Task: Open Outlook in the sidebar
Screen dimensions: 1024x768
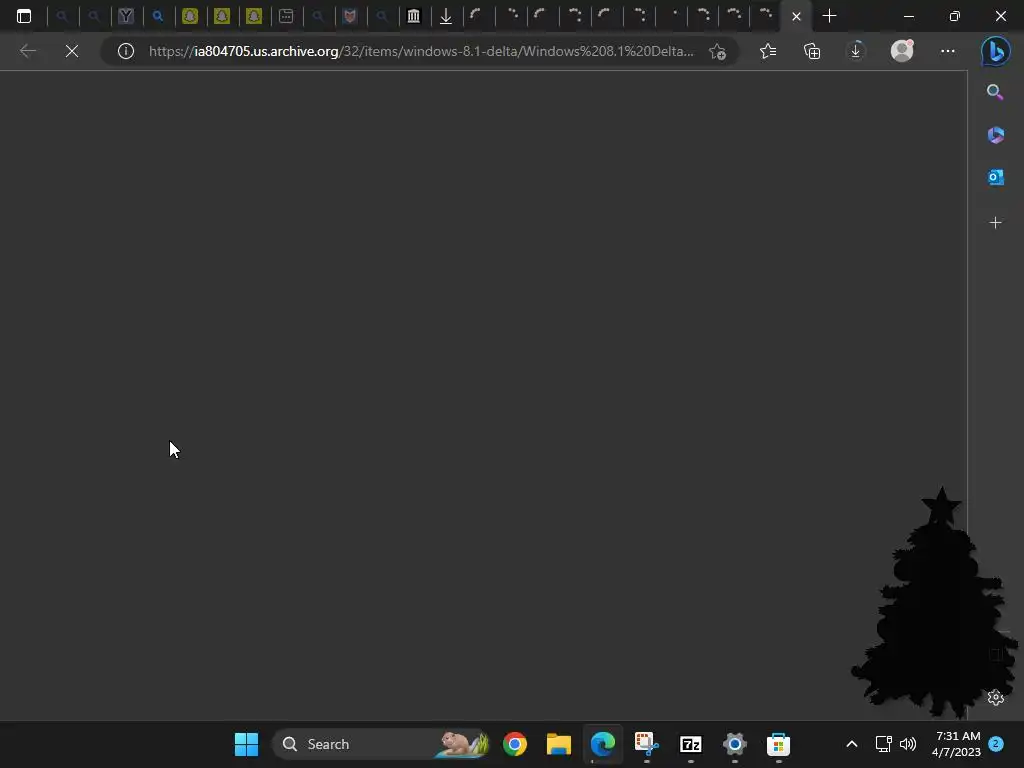Action: pos(995,177)
